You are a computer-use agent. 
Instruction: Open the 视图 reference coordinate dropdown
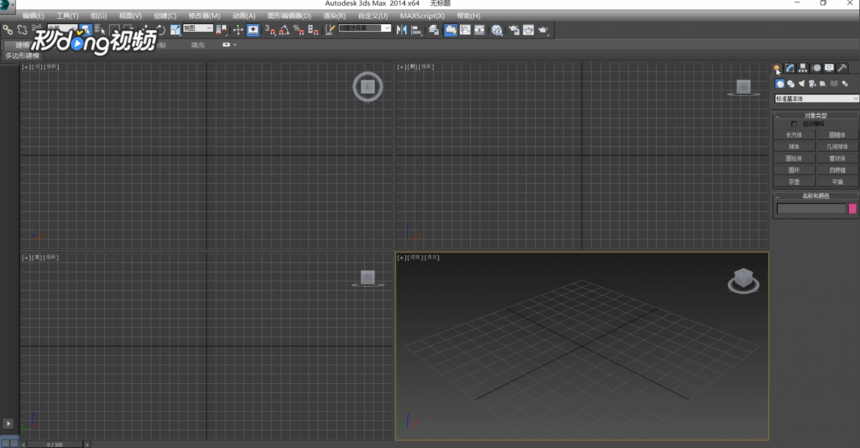point(197,28)
